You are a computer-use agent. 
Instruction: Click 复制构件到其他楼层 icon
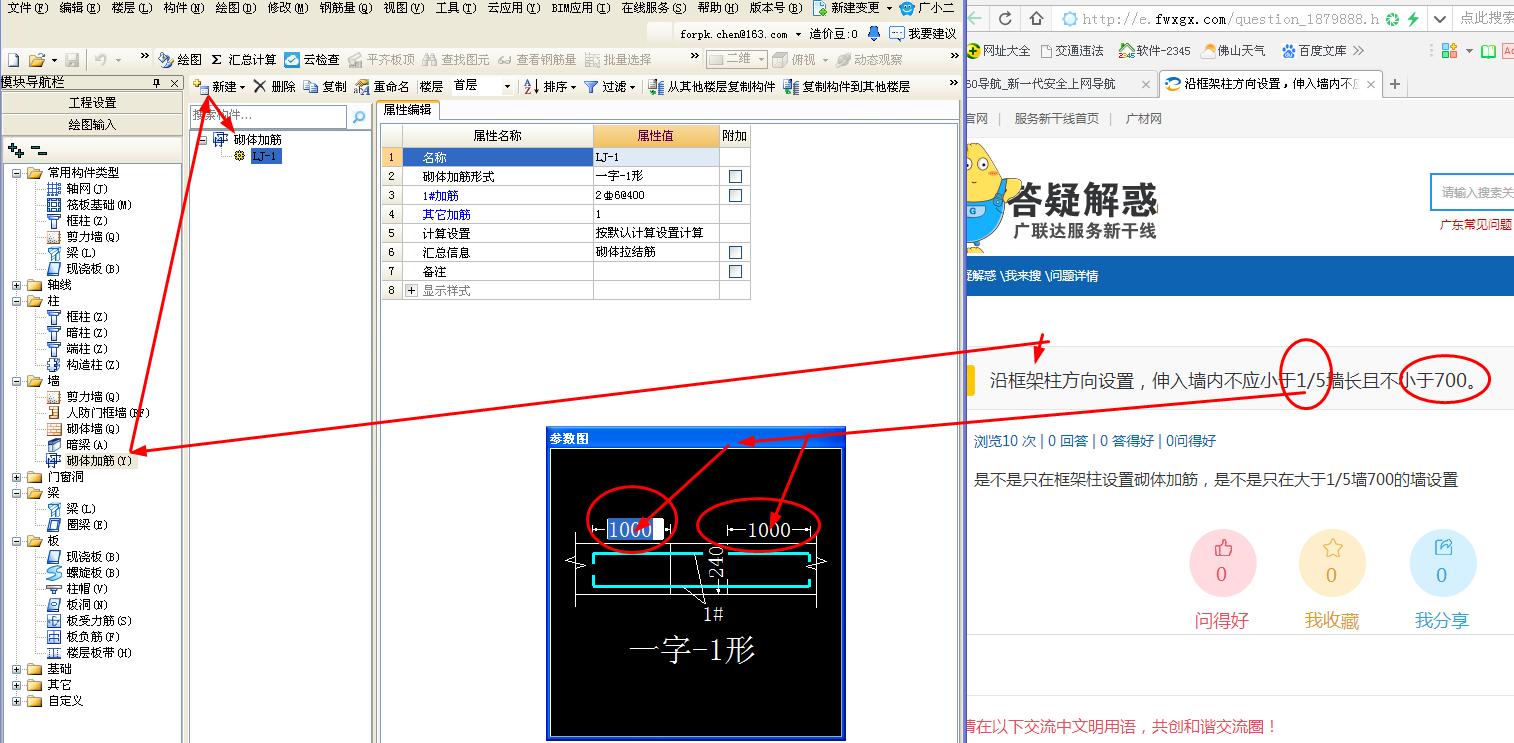coord(791,87)
